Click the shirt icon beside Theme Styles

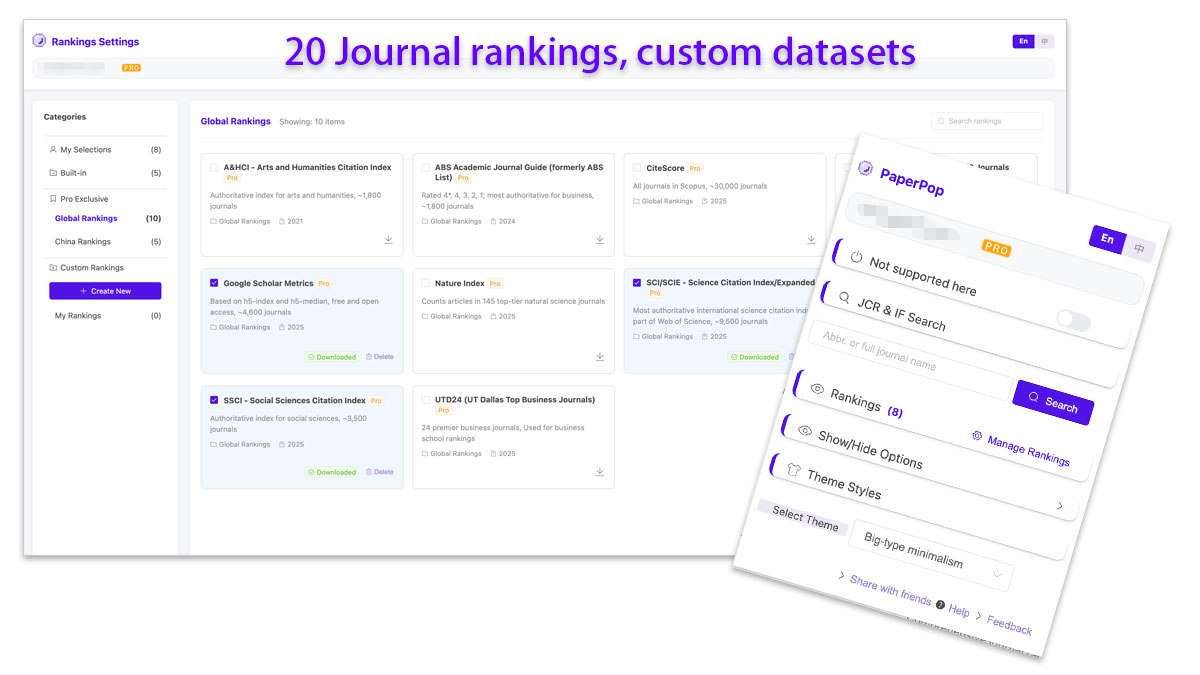pos(793,471)
